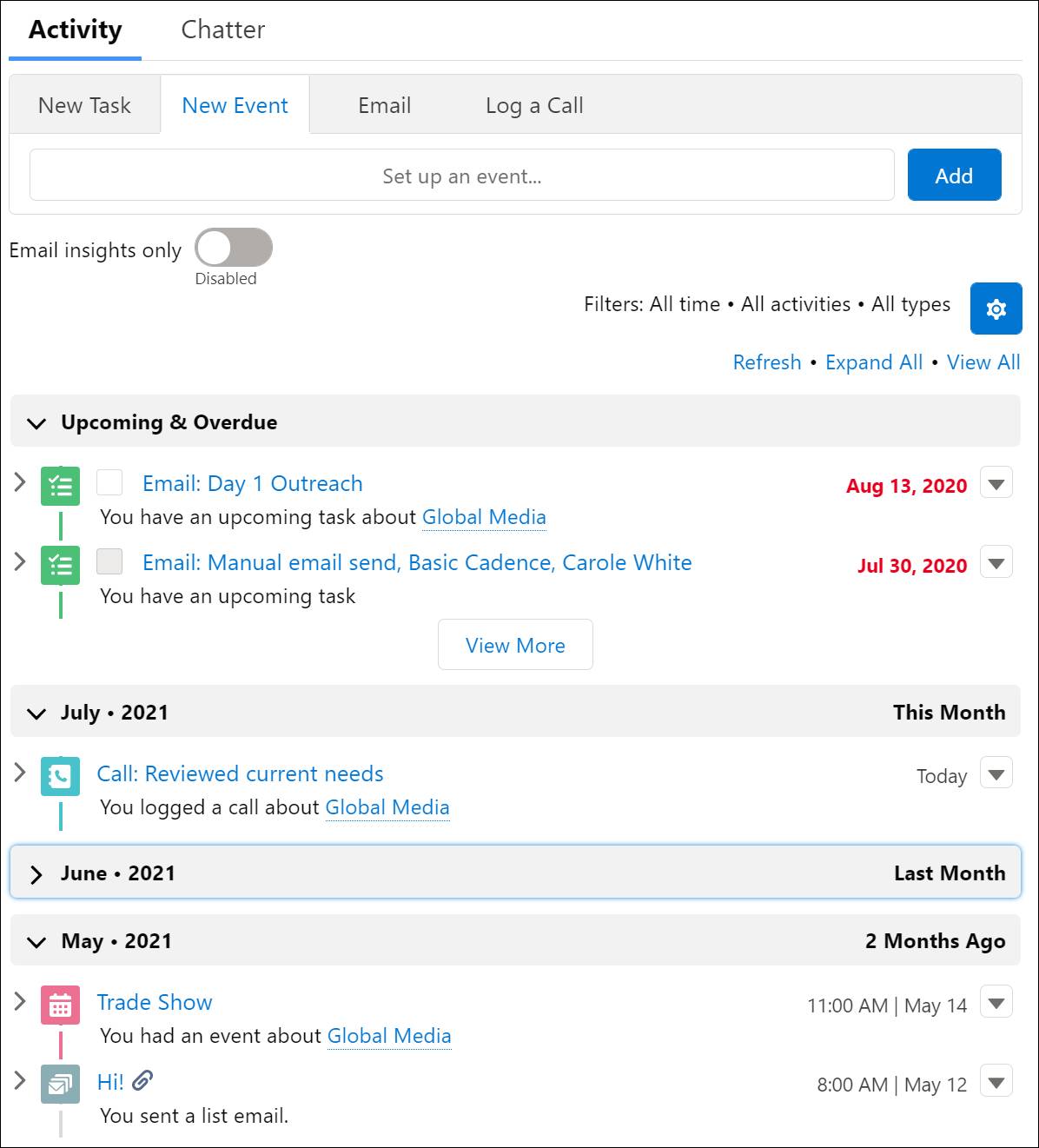Click inside the Set up an event field
1039x1148 pixels.
point(461,175)
